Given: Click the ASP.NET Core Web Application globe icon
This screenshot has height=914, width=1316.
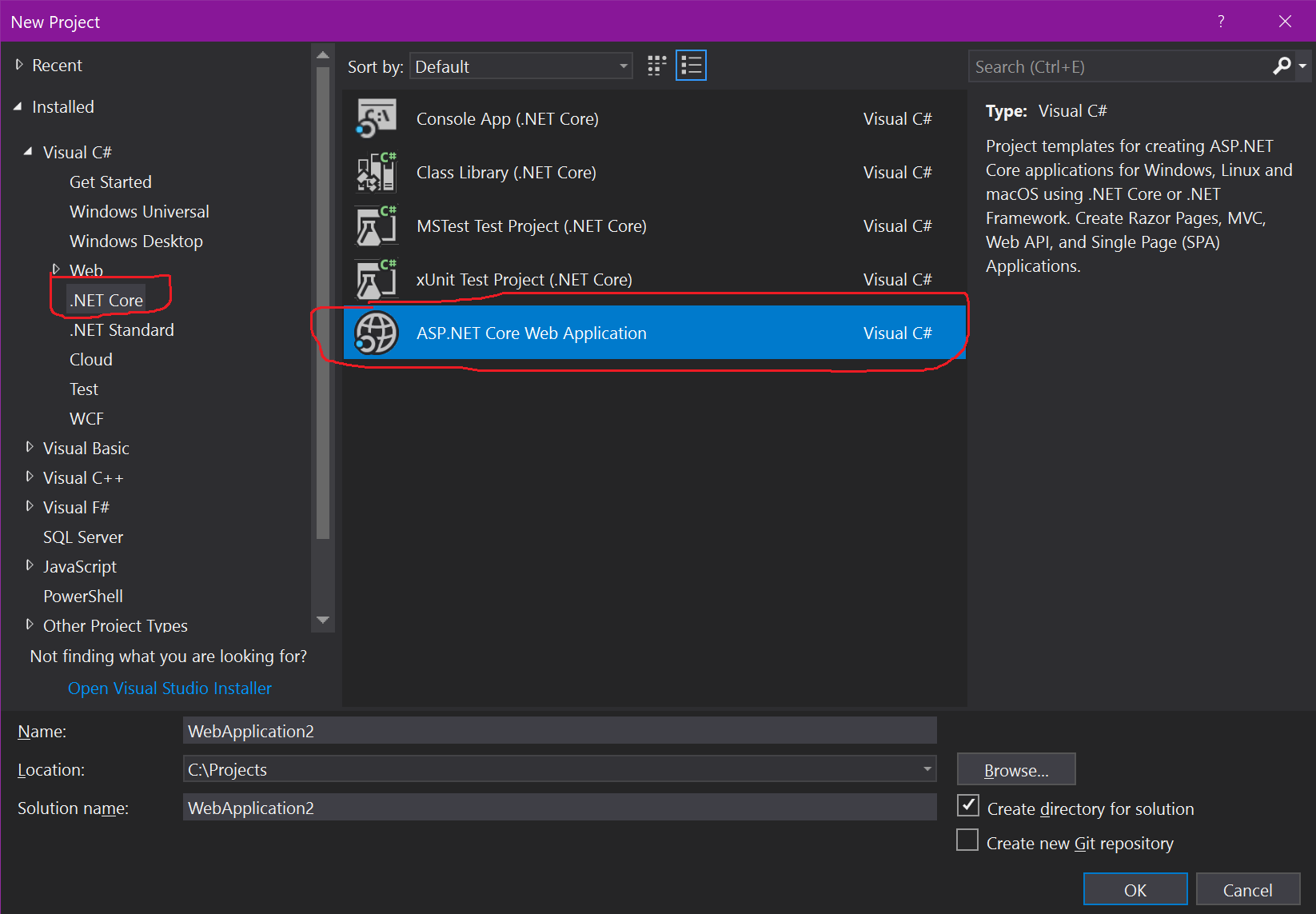Looking at the screenshot, I should pyautogui.click(x=377, y=333).
